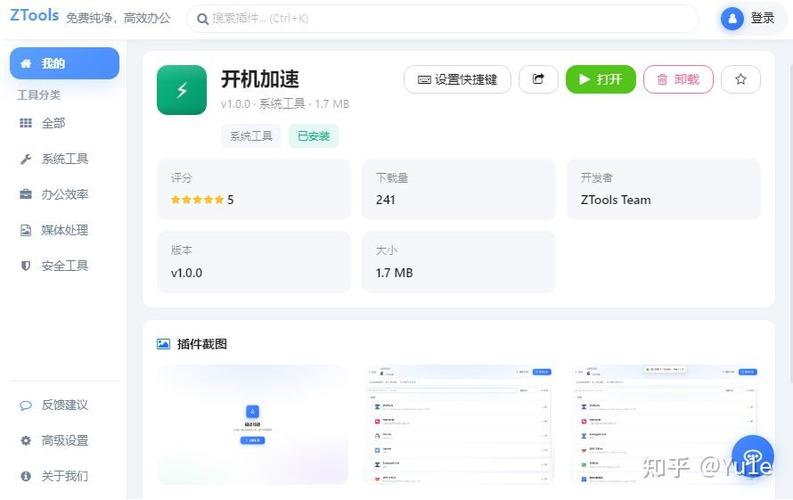The width and height of the screenshot is (793, 500).
Task: Click the 已安装 status badge
Action: point(314,136)
